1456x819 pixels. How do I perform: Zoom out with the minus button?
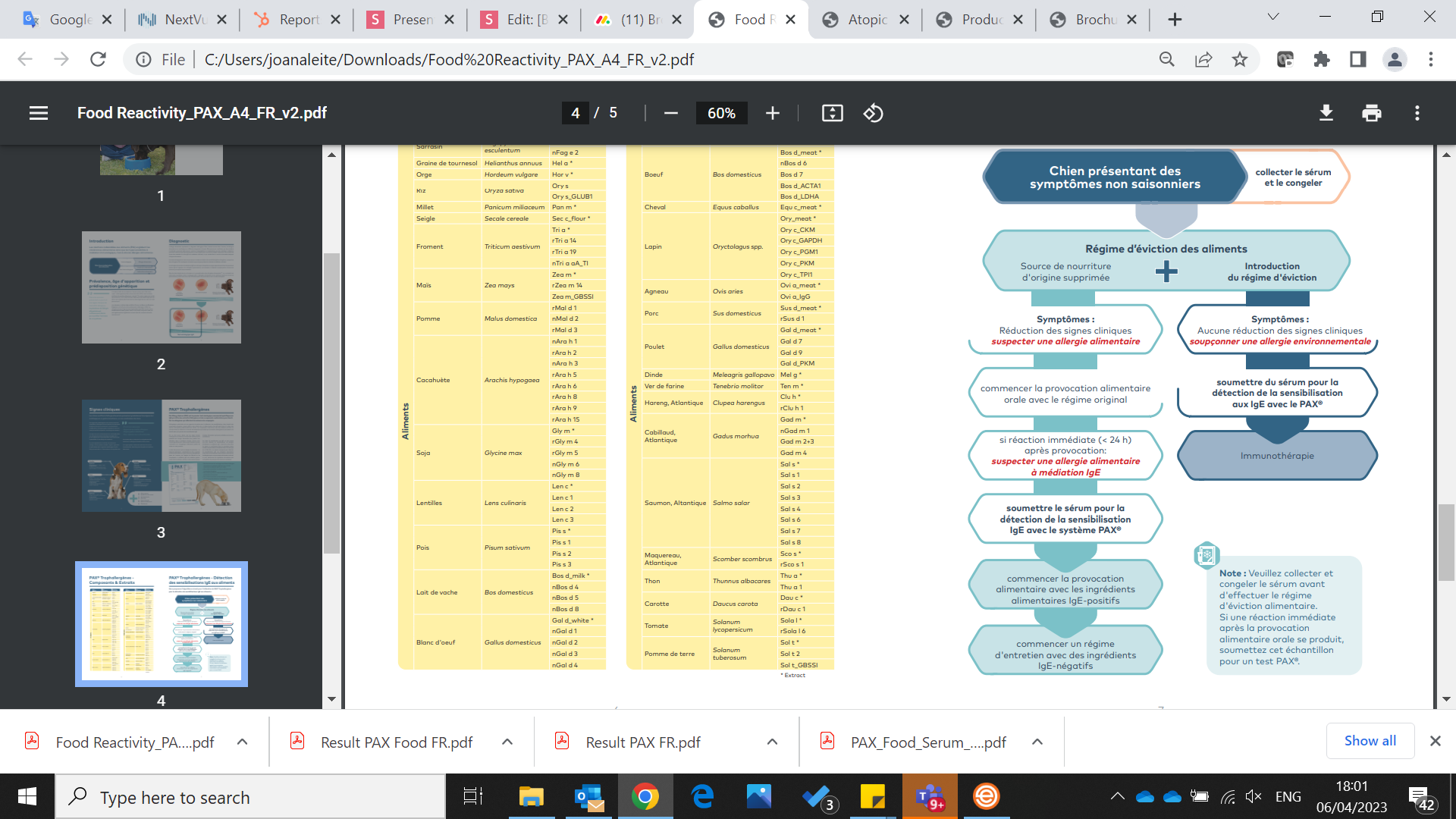click(670, 113)
